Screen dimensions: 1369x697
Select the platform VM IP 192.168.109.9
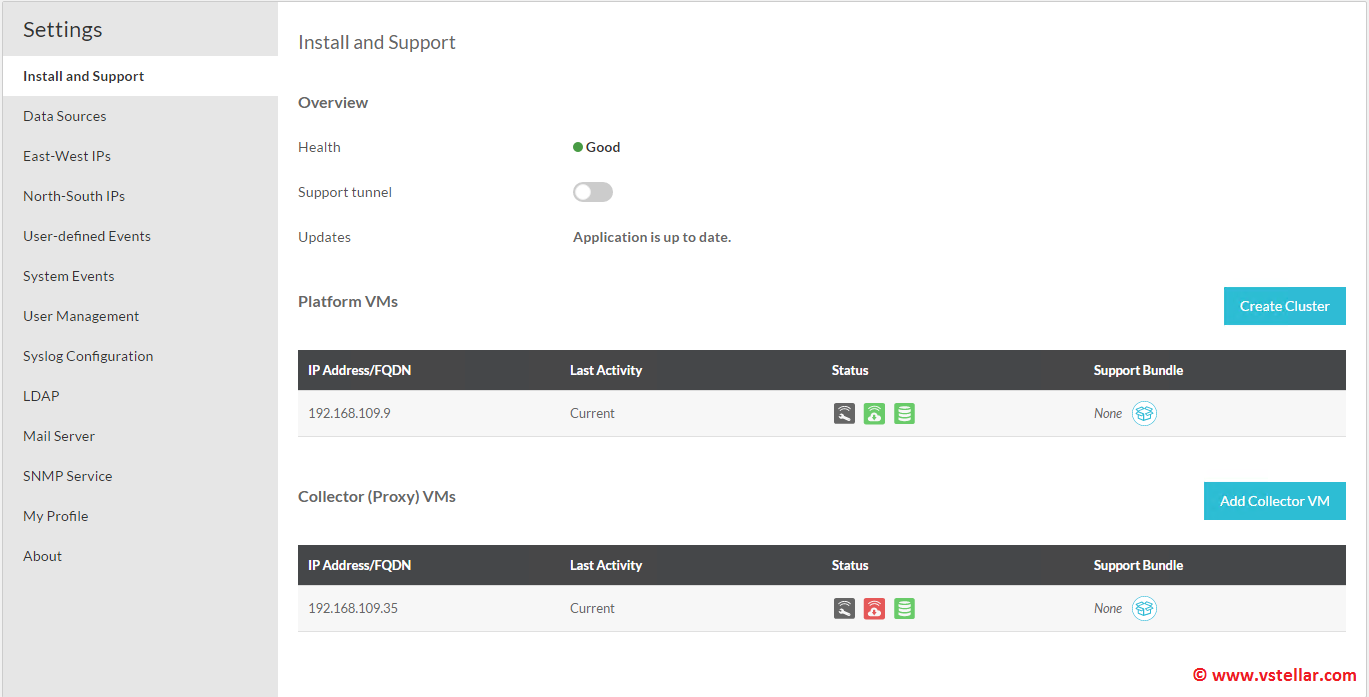point(349,413)
